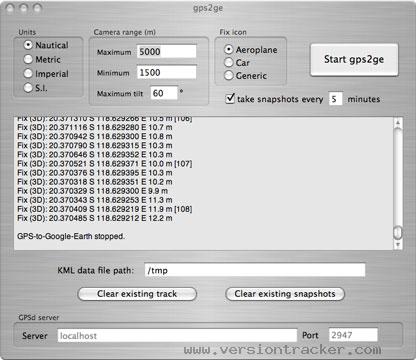The height and width of the screenshot is (360, 416).
Task: Focus the Maximum tilt field
Action: pos(164,93)
